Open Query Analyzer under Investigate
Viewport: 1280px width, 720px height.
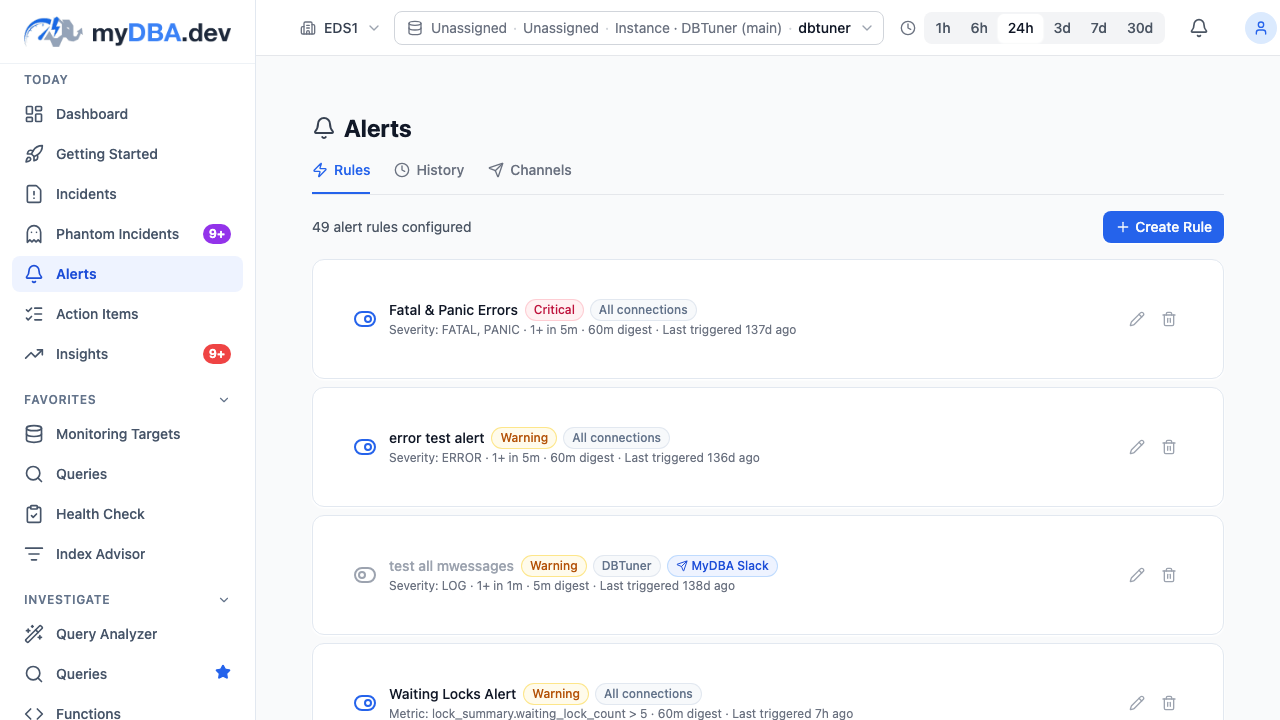pyautogui.click(x=127, y=634)
